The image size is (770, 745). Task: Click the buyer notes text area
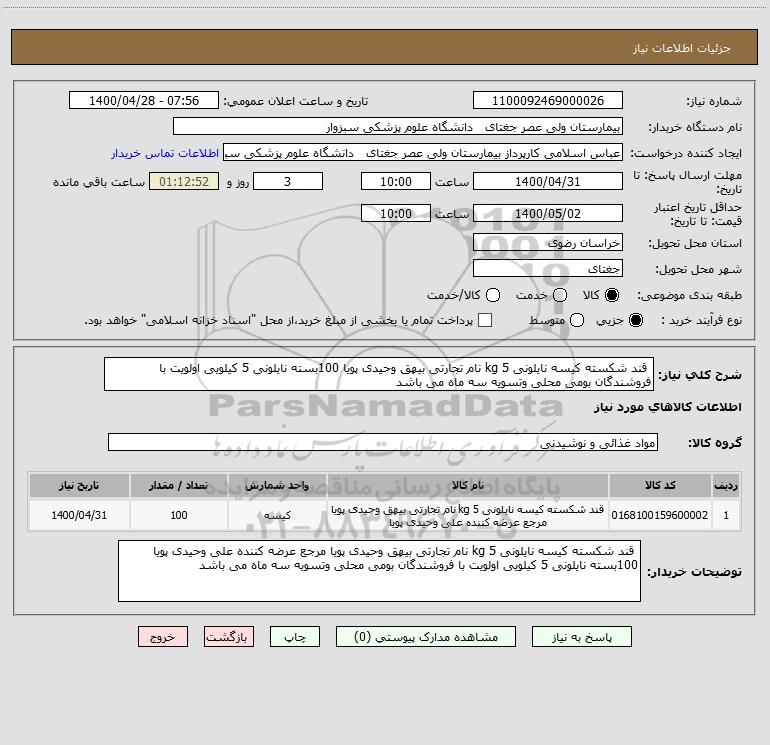tap(379, 571)
